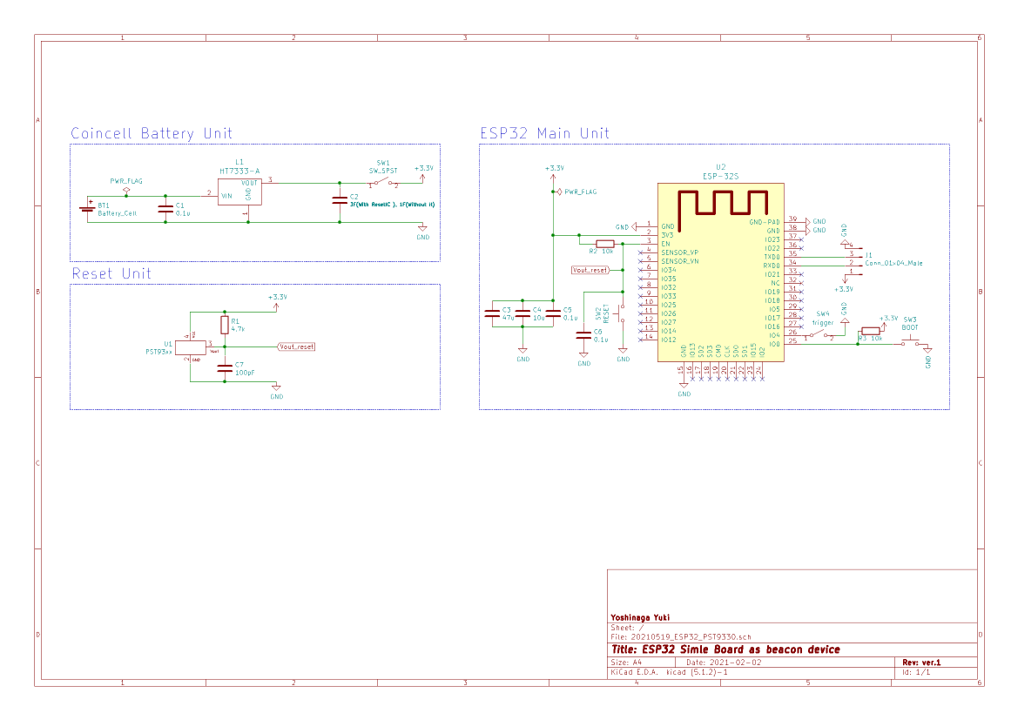This screenshot has height=720, width=1018.
Task: Click the GND-PAD pin label on U2
Action: pyautogui.click(x=764, y=222)
